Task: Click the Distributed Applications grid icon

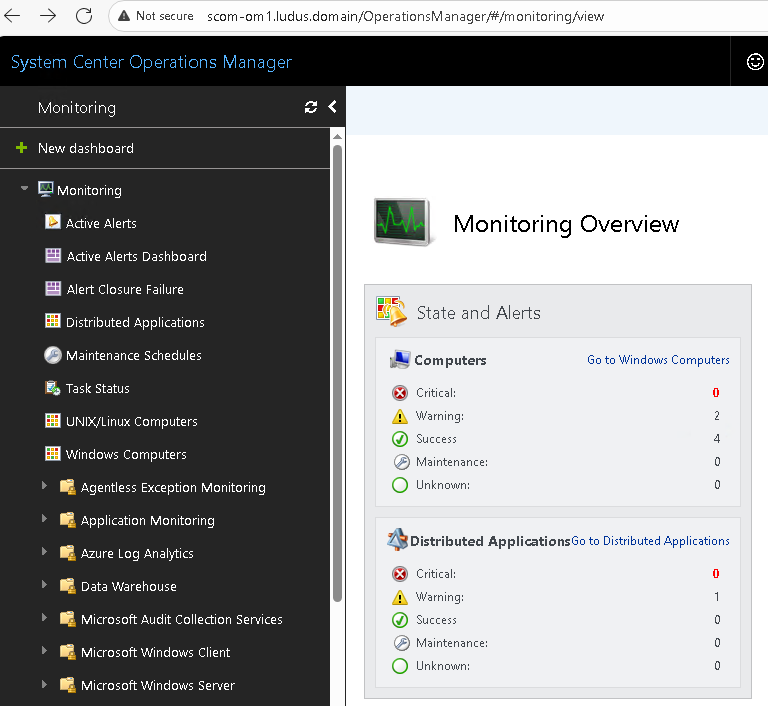Action: (53, 322)
